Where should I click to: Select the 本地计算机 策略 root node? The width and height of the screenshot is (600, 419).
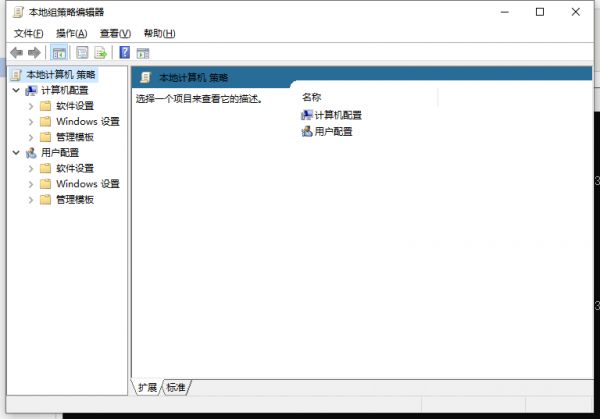click(60, 75)
